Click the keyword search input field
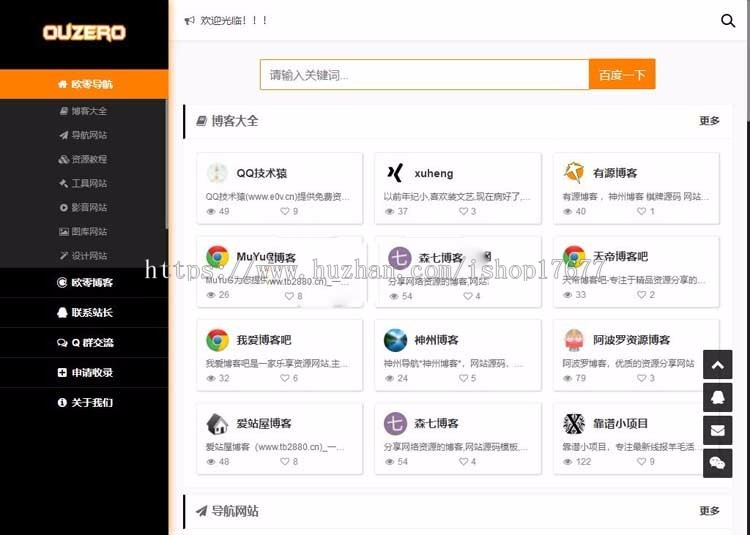This screenshot has width=750, height=535. point(424,75)
